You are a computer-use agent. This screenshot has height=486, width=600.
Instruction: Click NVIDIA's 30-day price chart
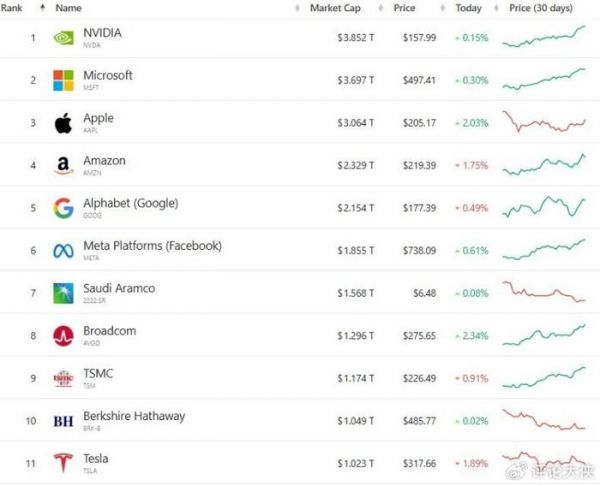pos(545,38)
